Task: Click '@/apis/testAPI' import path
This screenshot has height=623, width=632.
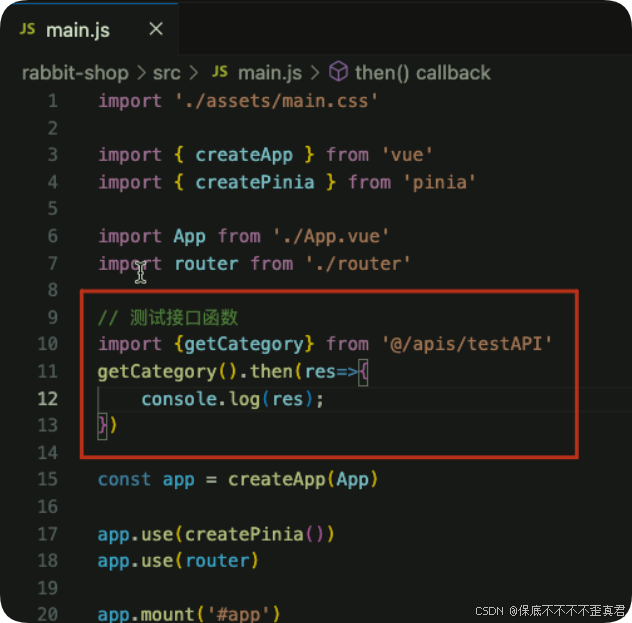Action: [x=466, y=344]
